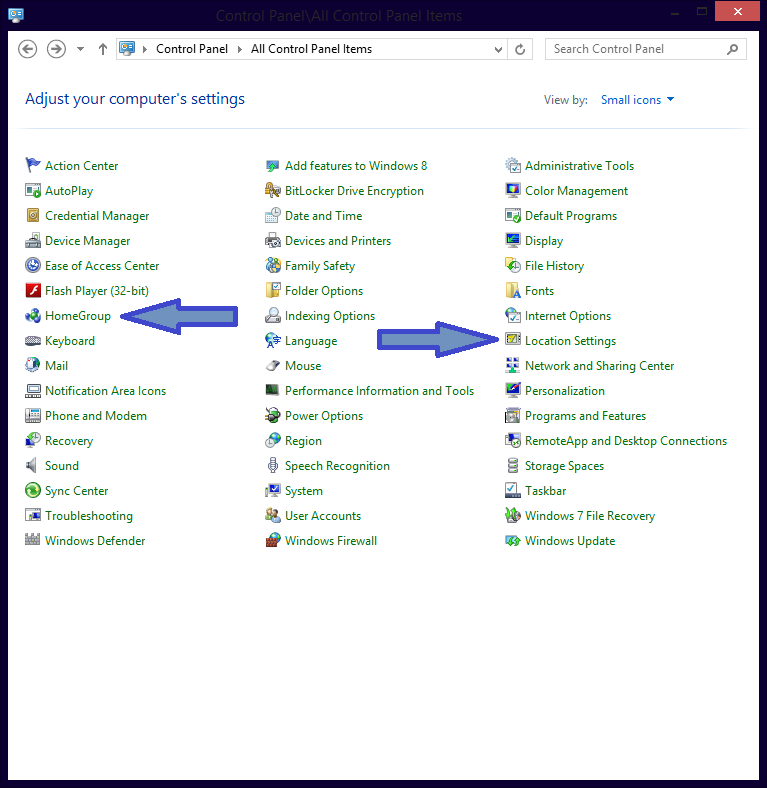Viewport: 767px width, 788px height.
Task: Expand the chevron after Control Panel breadcrumb
Action: (x=240, y=49)
